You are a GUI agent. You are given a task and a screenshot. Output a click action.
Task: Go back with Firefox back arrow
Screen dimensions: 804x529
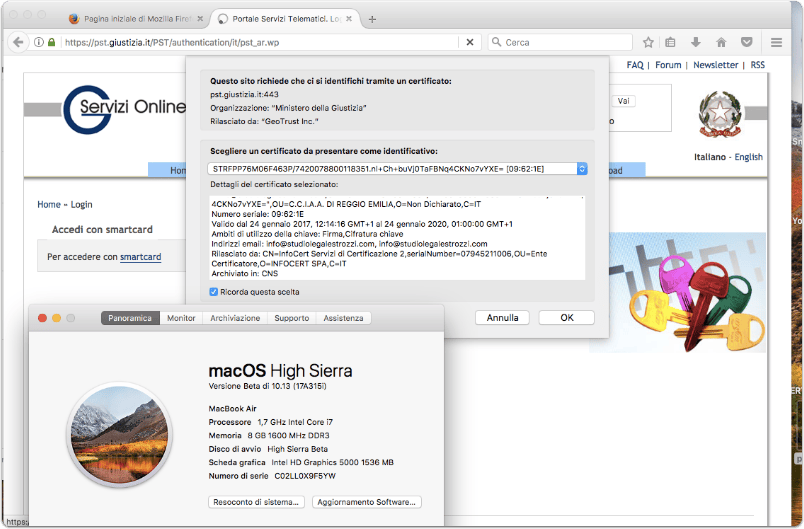click(x=18, y=42)
